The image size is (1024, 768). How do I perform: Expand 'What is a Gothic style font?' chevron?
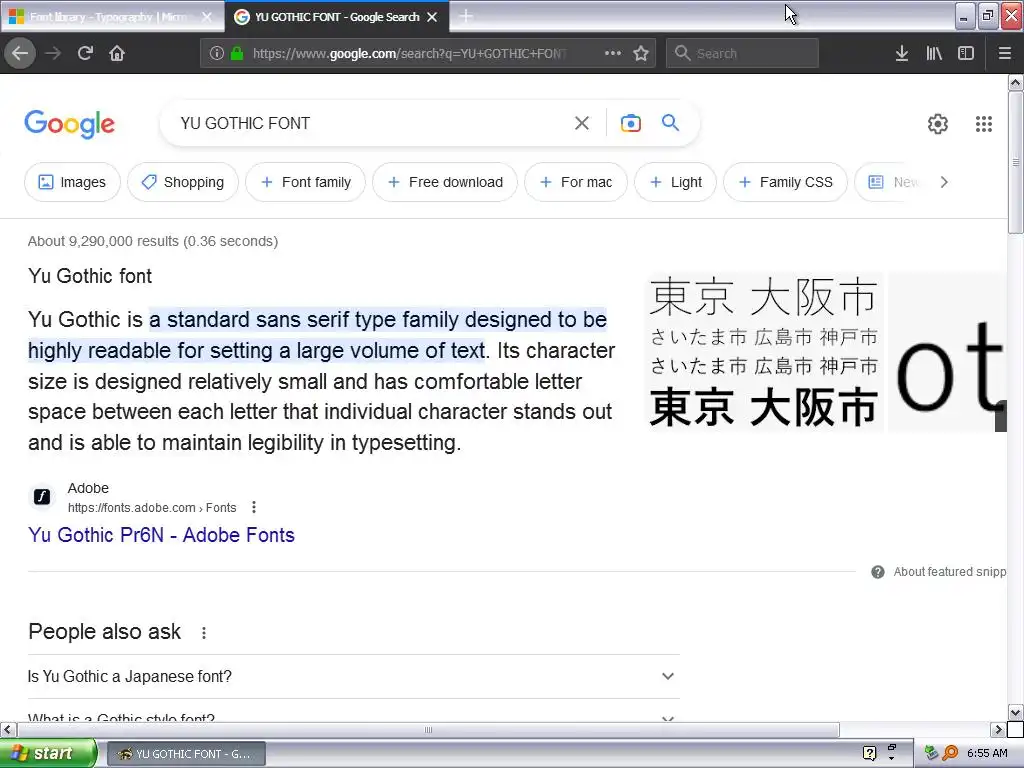point(667,719)
